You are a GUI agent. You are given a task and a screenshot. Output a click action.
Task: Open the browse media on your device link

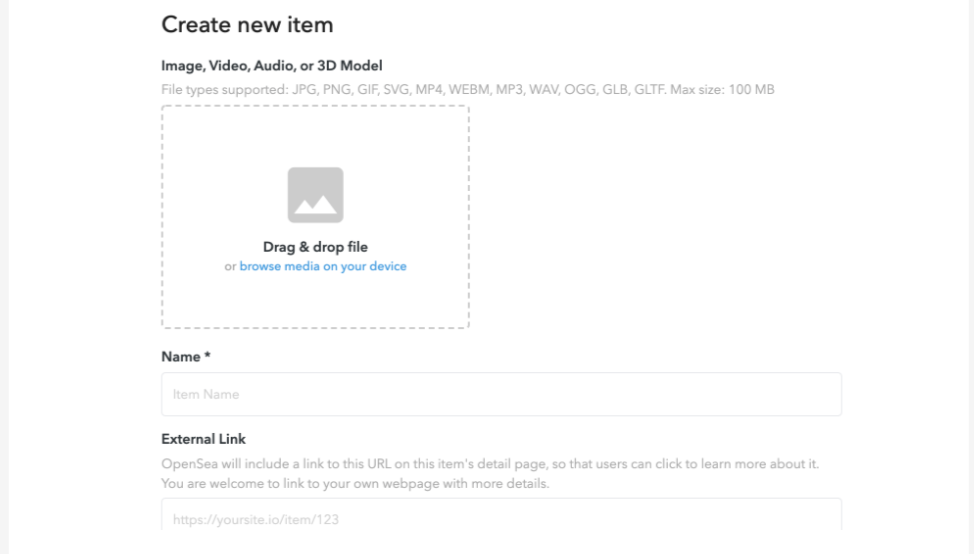click(x=323, y=266)
